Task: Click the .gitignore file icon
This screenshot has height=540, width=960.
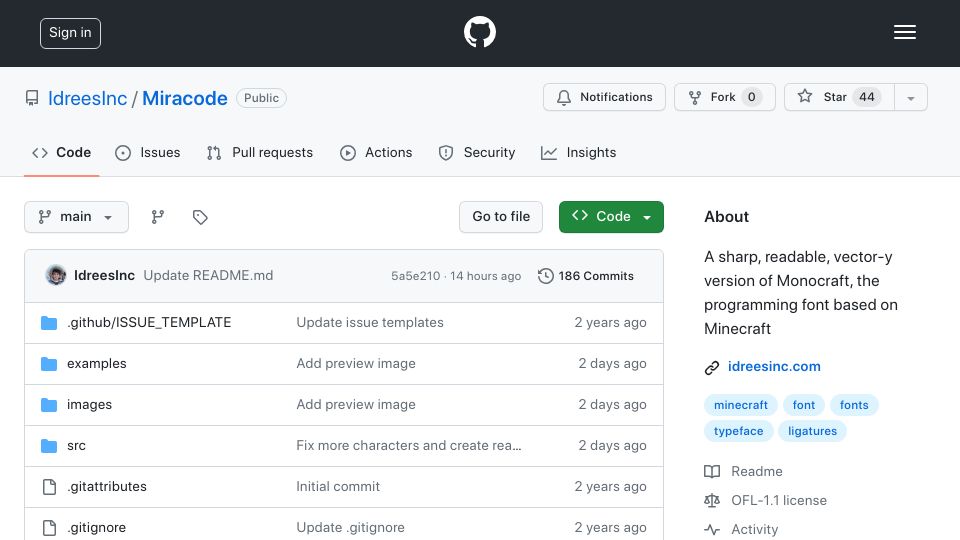Action: [50, 528]
